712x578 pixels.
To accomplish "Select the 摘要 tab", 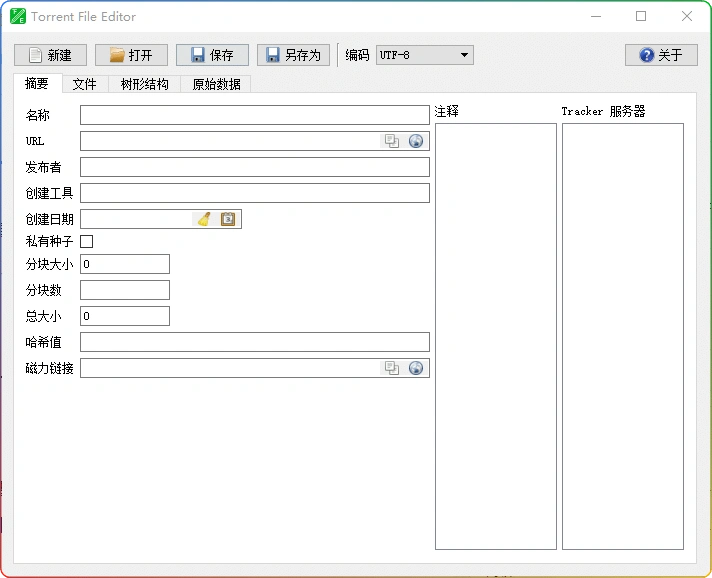I will tap(37, 84).
